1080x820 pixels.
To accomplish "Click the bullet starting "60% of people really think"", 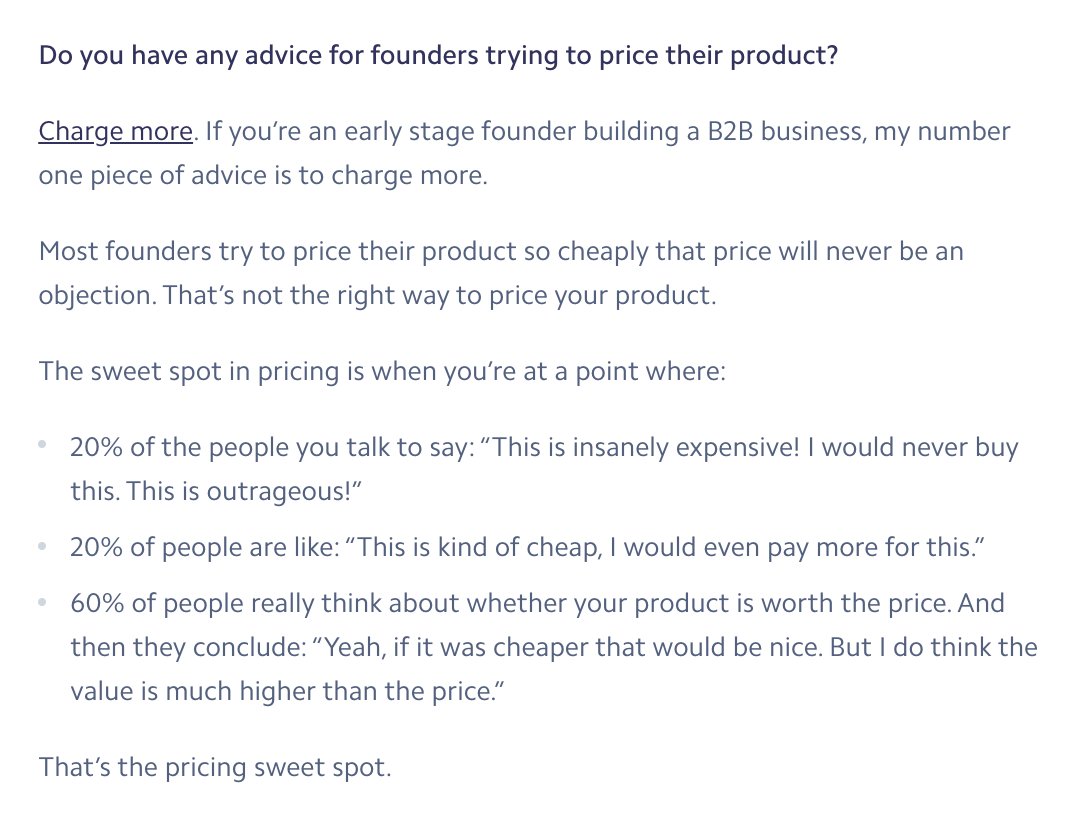I will pyautogui.click(x=554, y=646).
